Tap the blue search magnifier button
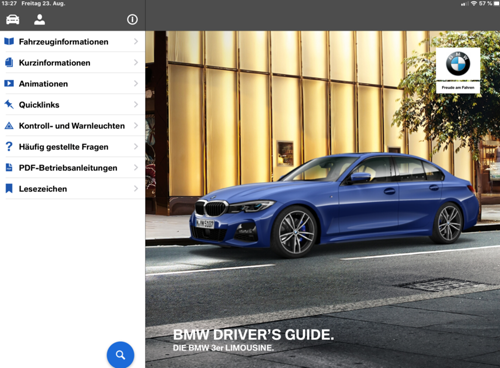This screenshot has width=500, height=368. point(120,355)
